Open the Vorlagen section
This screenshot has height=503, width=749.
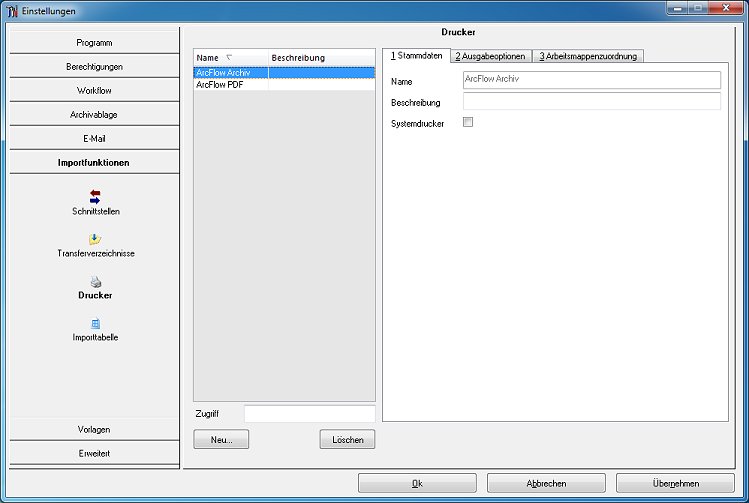[94, 429]
